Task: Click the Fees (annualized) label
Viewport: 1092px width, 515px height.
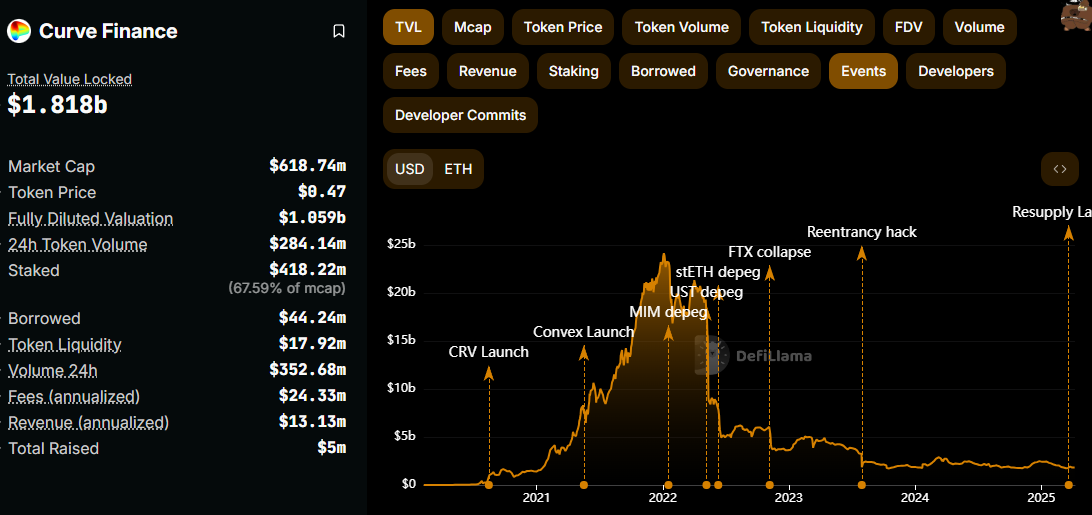Action: coord(74,397)
